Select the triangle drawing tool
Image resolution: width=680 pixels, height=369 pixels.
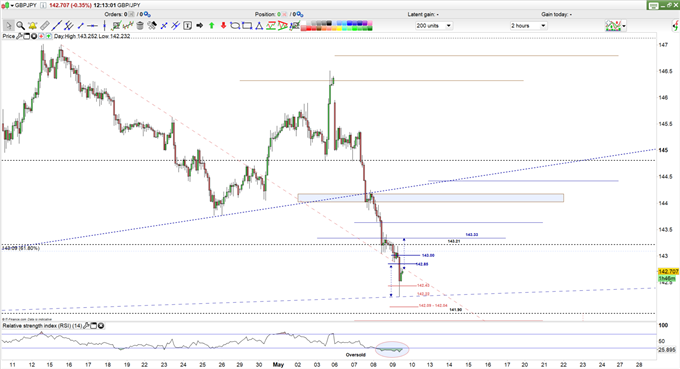click(259, 26)
